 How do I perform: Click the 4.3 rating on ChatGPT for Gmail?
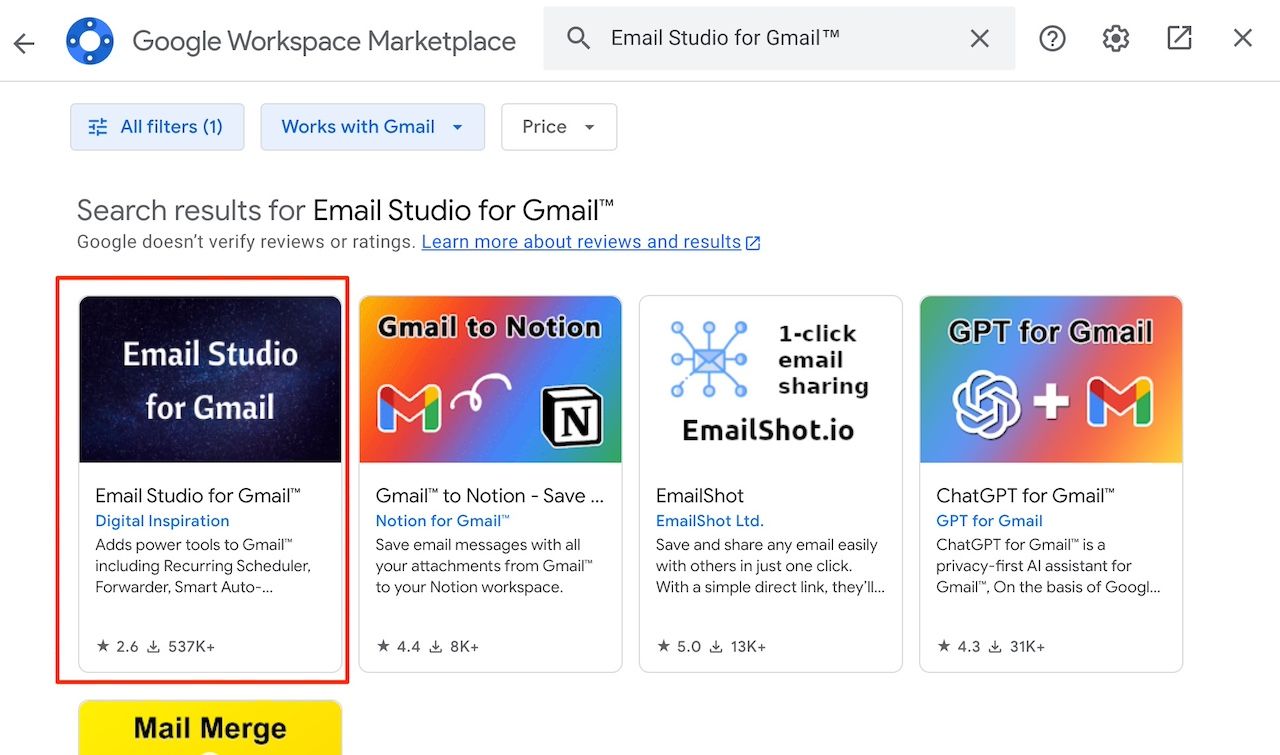(x=959, y=647)
